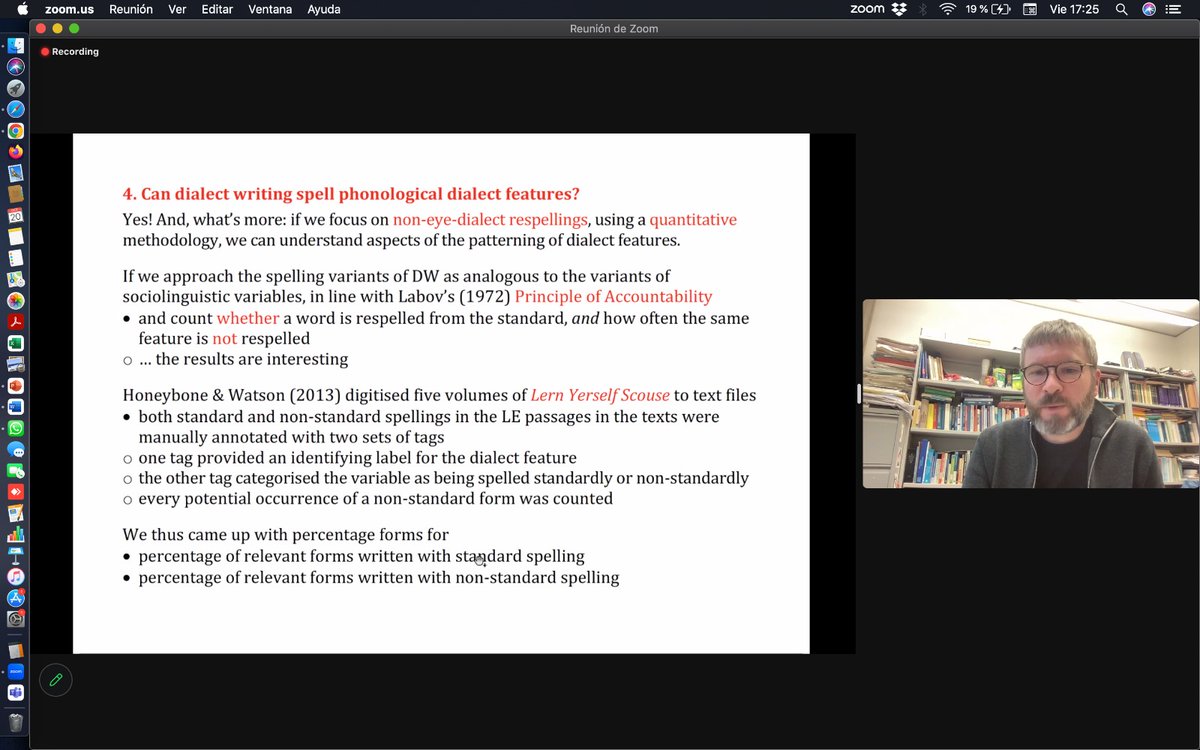The height and width of the screenshot is (750, 1200).
Task: Open Spotlight search magnifier
Action: coord(1122,9)
